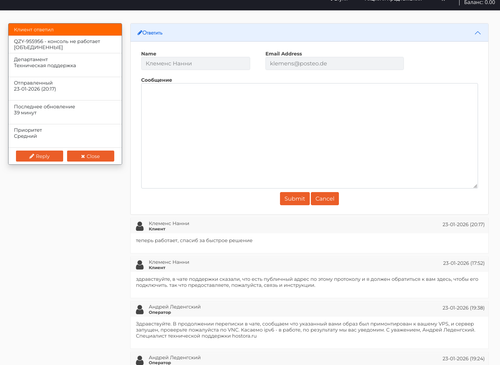Click the orange Reply button in the sidebar
Viewport: 500px width, 365px height.
pyautogui.click(x=39, y=156)
